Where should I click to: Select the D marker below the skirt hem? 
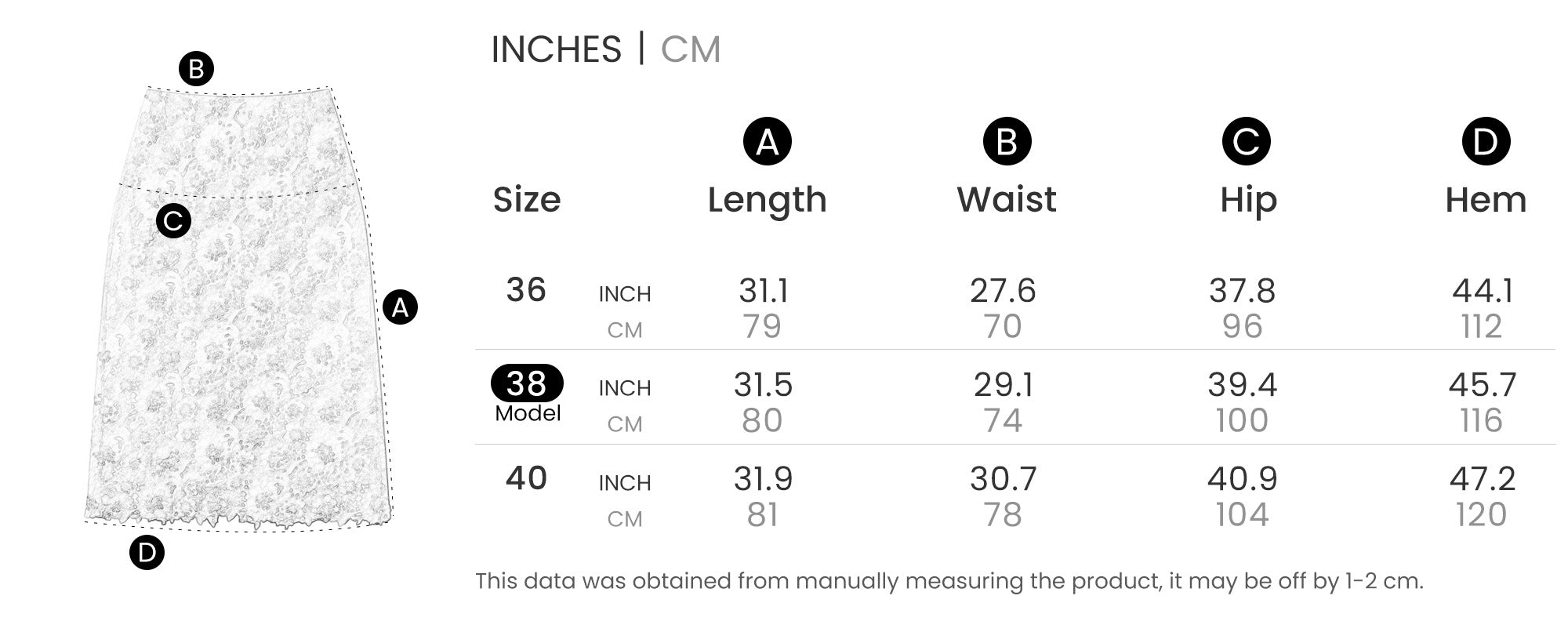coord(147,553)
